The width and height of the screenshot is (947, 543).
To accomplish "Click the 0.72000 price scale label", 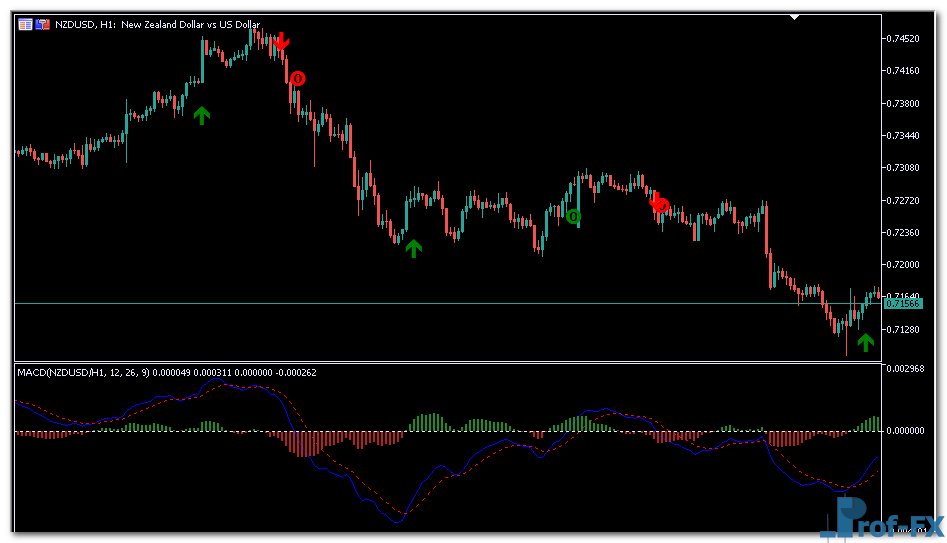I will pos(904,265).
